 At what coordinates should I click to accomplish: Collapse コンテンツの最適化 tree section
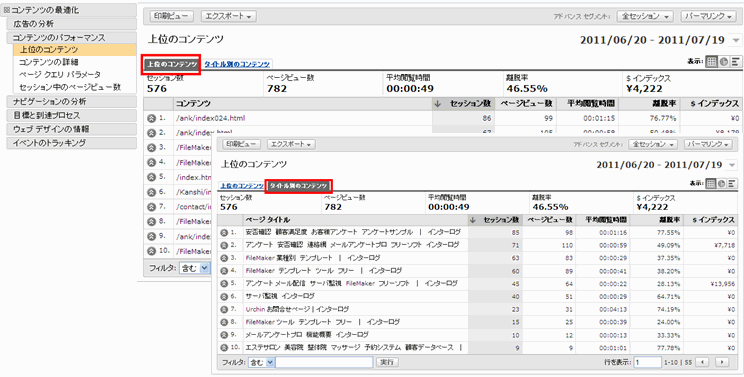click(7, 10)
